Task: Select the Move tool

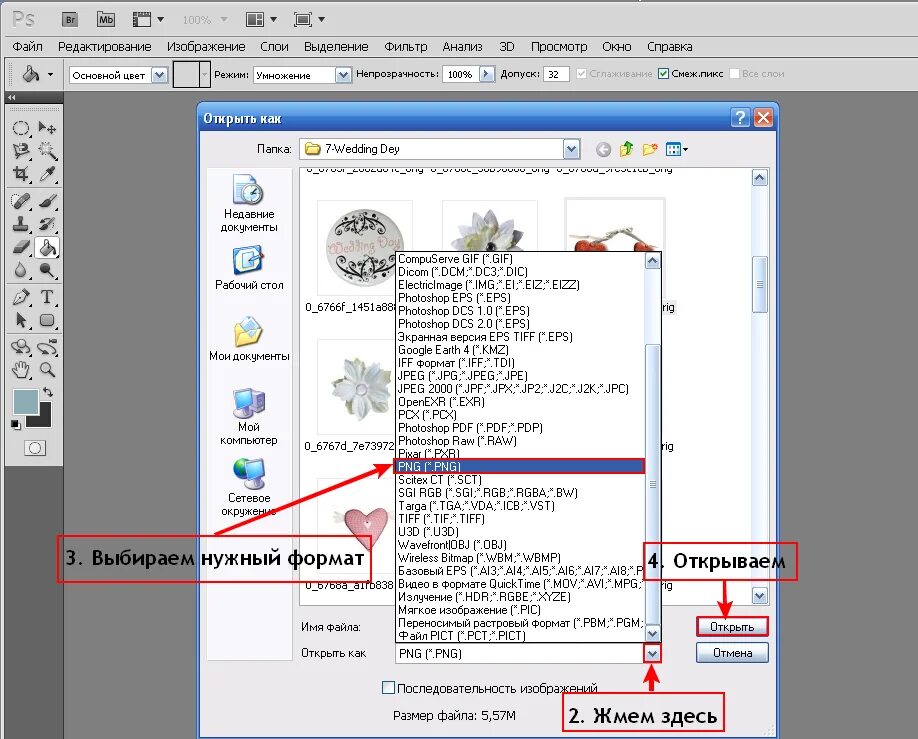Action: 47,128
